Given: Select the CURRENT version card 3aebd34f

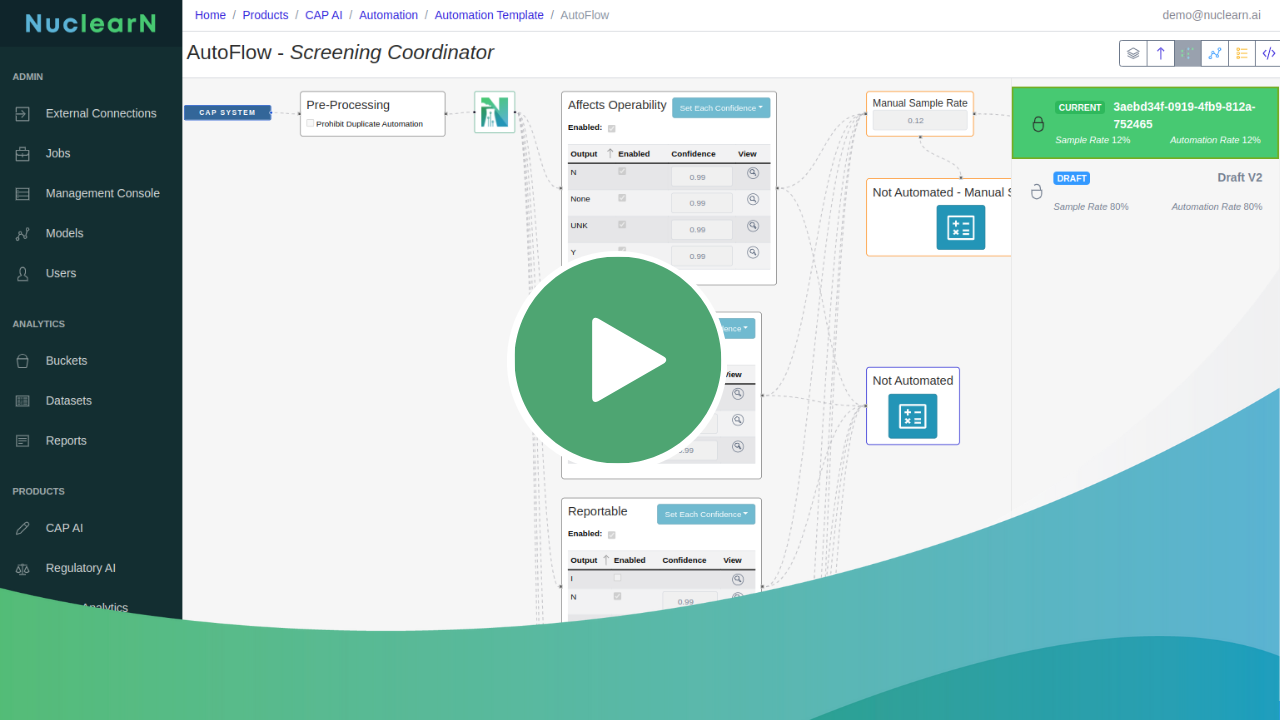Looking at the screenshot, I should (1146, 123).
